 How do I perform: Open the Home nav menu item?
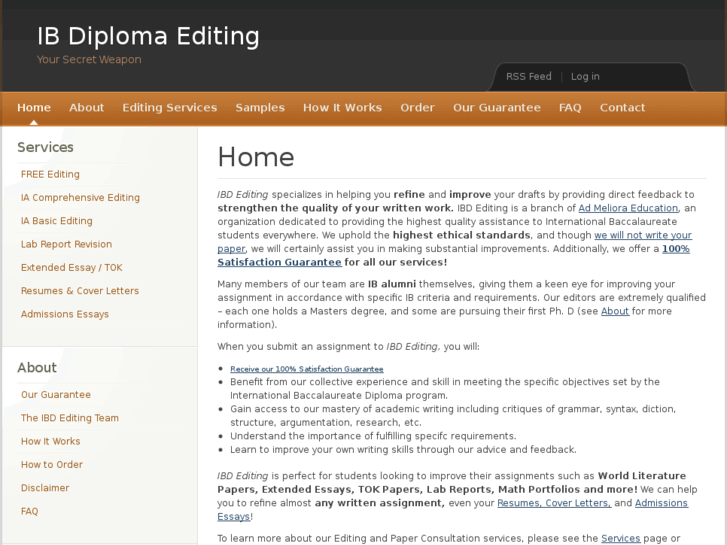34,108
